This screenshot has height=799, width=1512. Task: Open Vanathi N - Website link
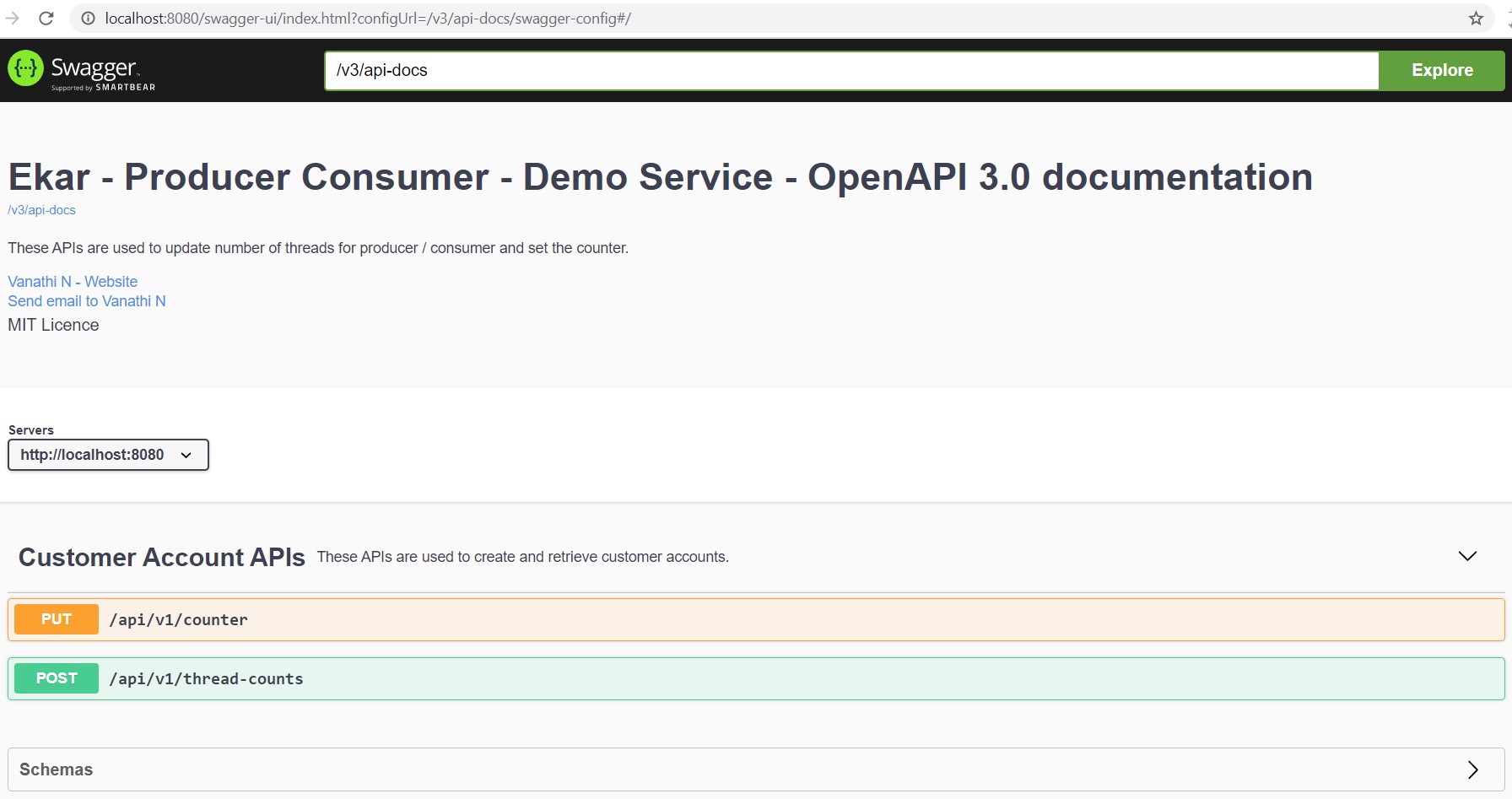coord(73,282)
